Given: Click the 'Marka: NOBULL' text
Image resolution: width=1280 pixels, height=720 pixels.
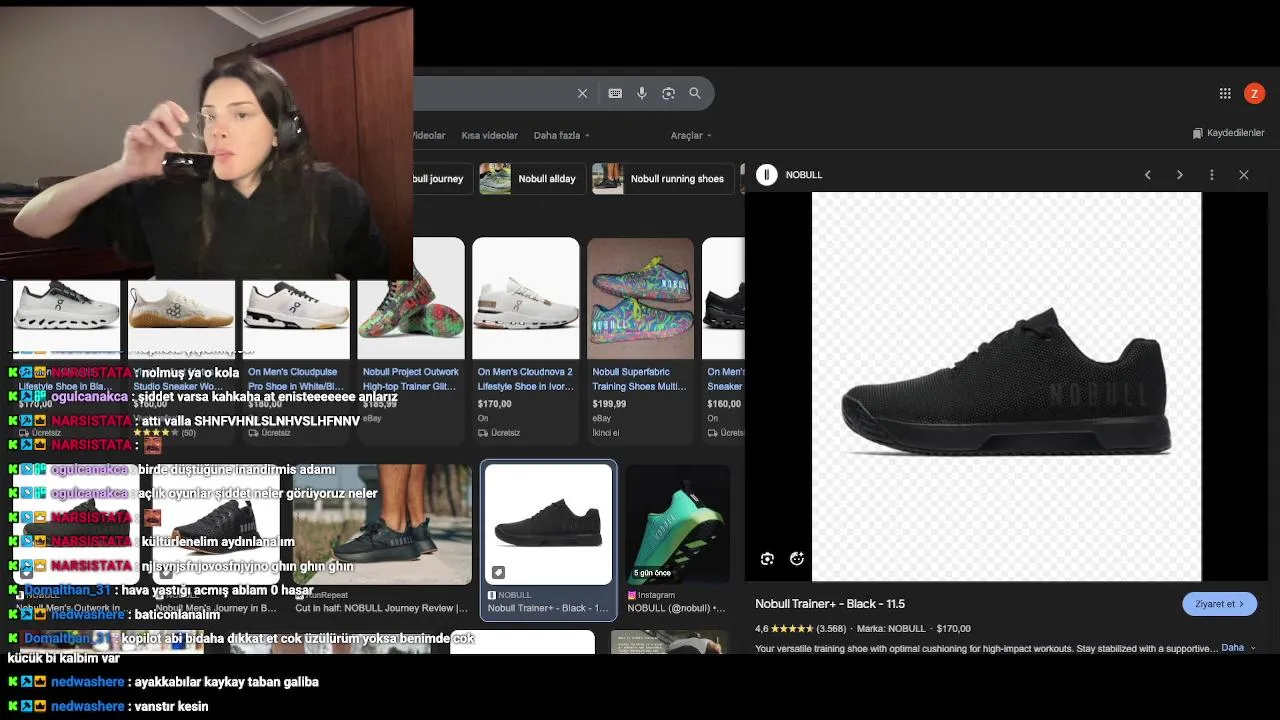Looking at the screenshot, I should 891,629.
